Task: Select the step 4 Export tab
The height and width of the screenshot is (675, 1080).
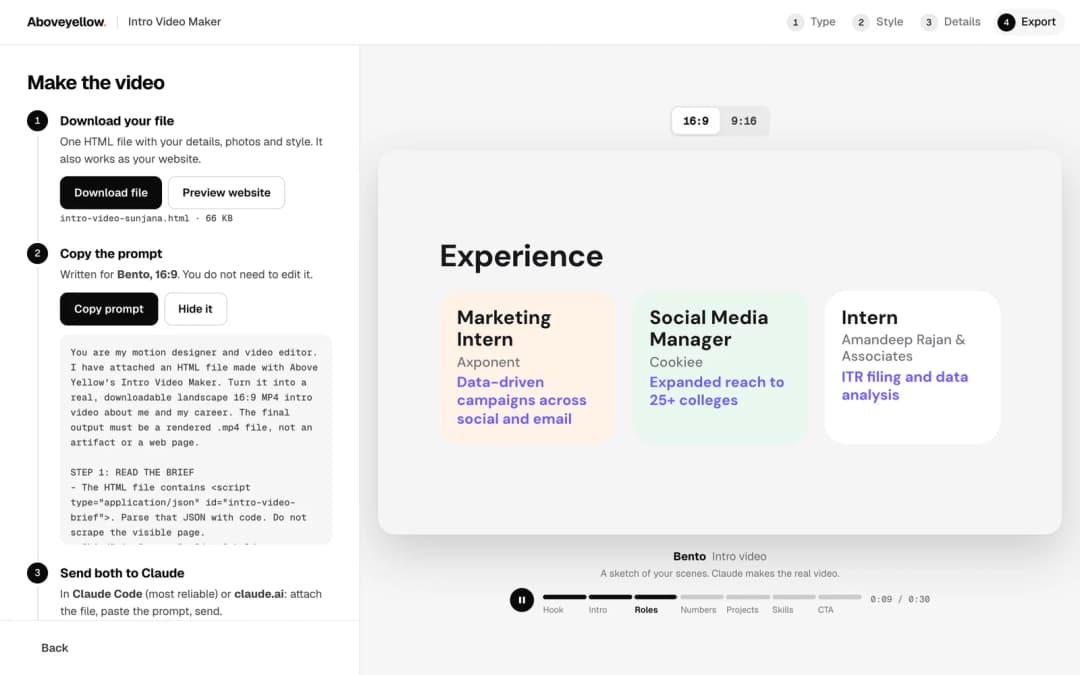Action: [1028, 22]
